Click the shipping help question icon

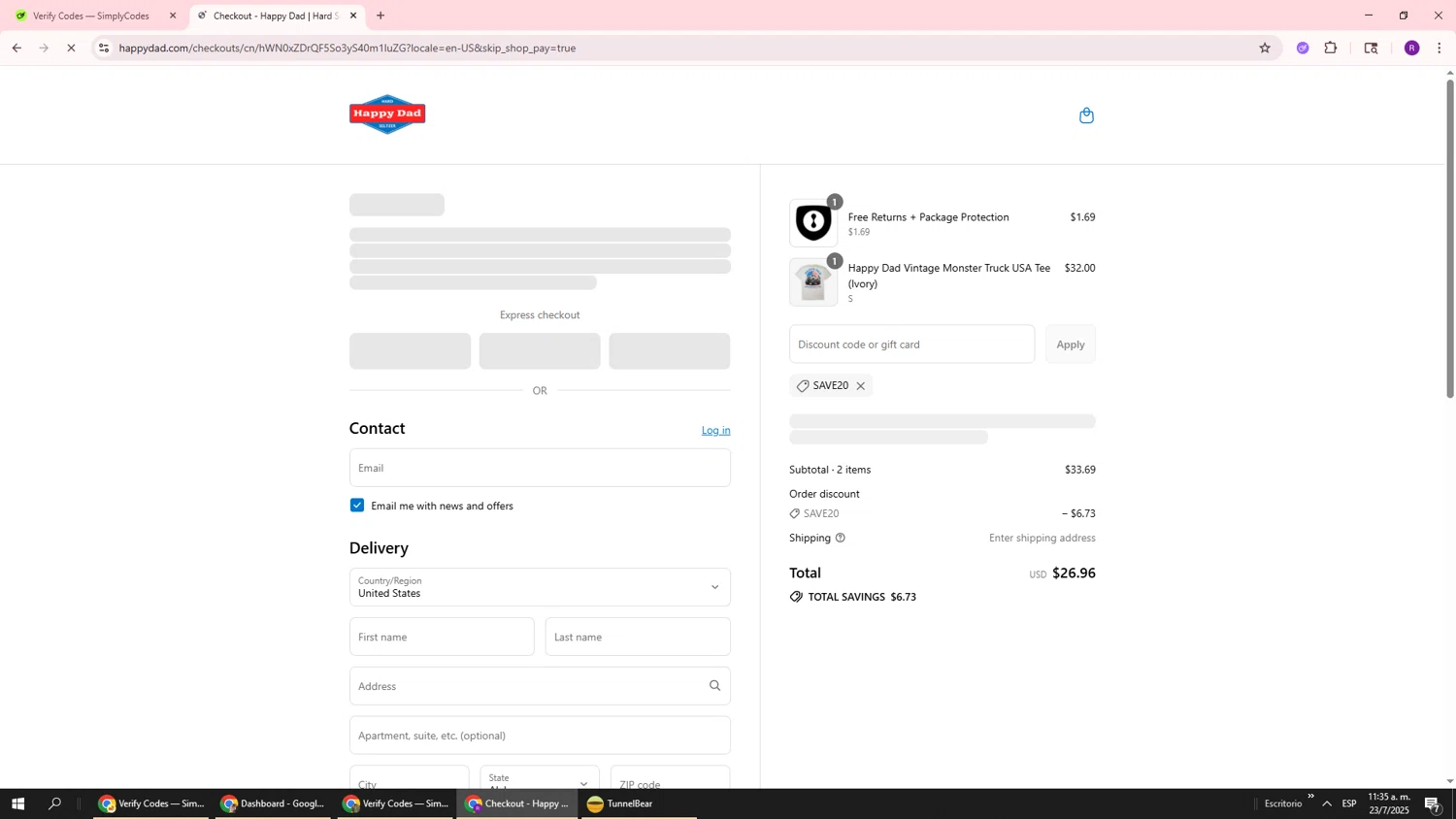coord(840,538)
